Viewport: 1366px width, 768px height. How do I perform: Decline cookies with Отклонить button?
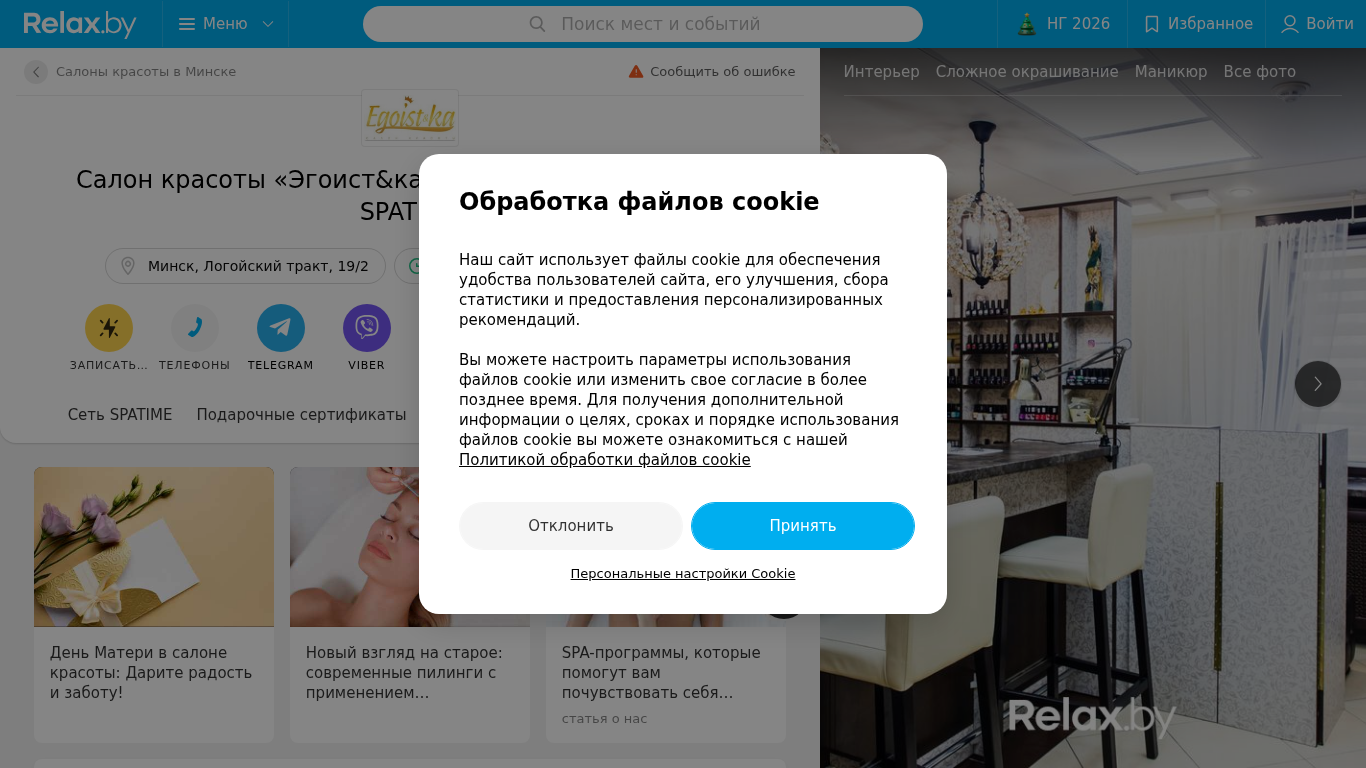point(571,526)
